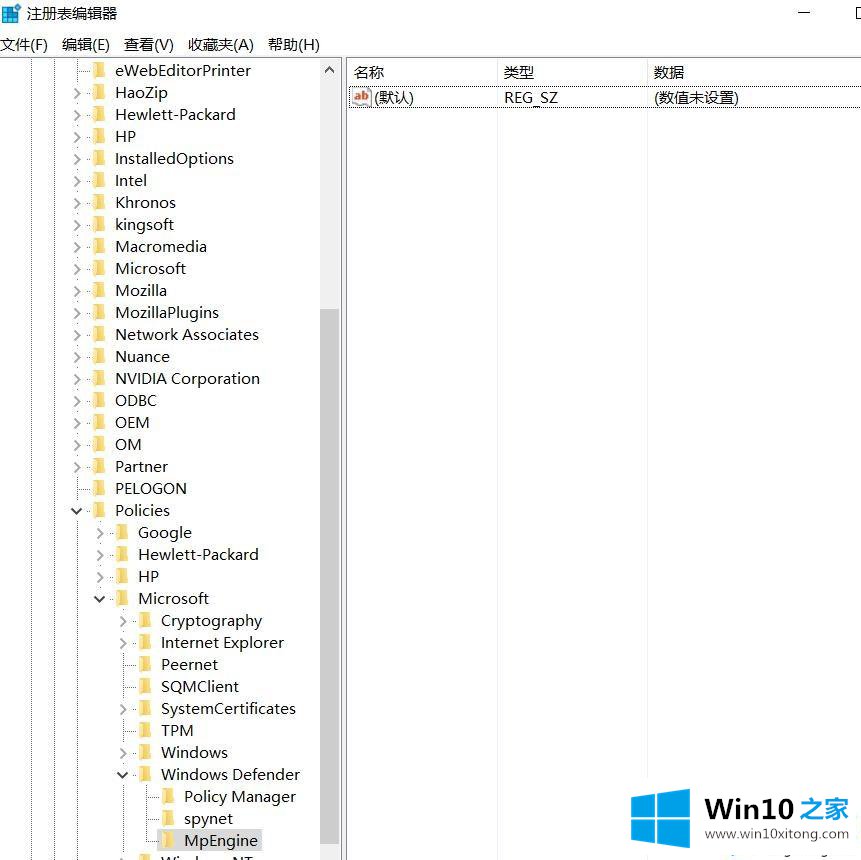Minimize the Registry Editor window
Viewport: 861px width, 860px height.
click(804, 12)
